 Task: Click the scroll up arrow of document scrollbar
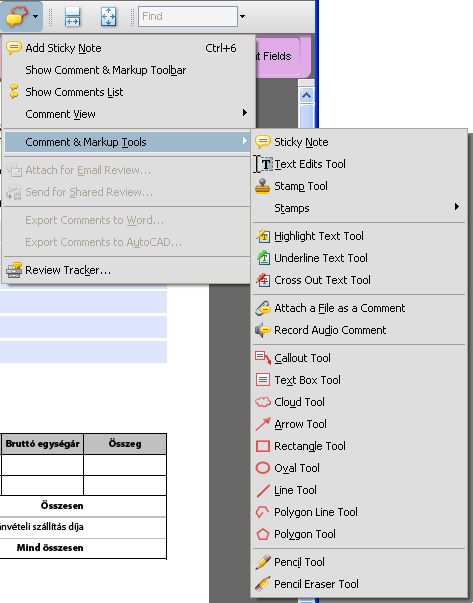(x=306, y=95)
